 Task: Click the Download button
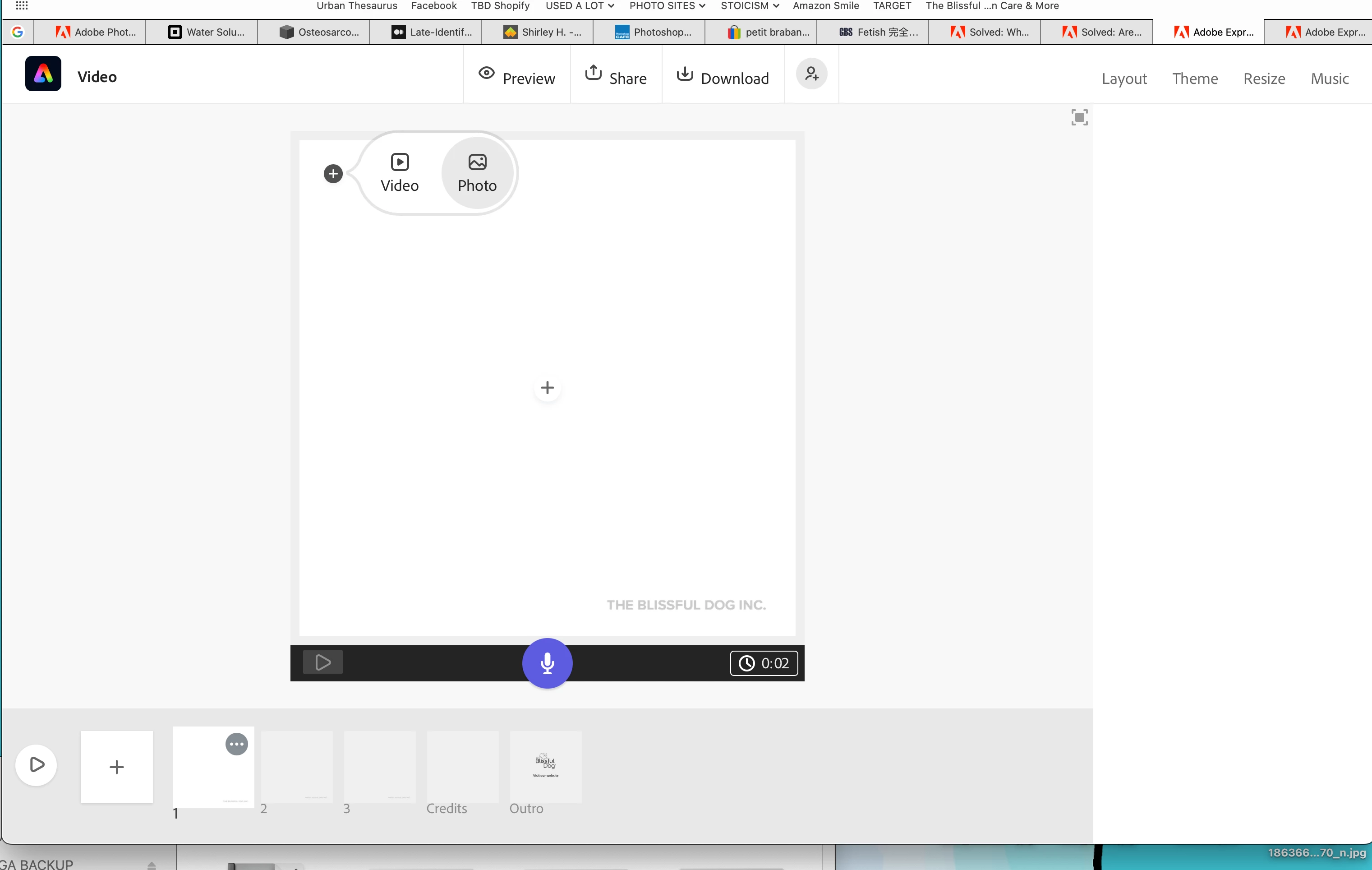[723, 77]
